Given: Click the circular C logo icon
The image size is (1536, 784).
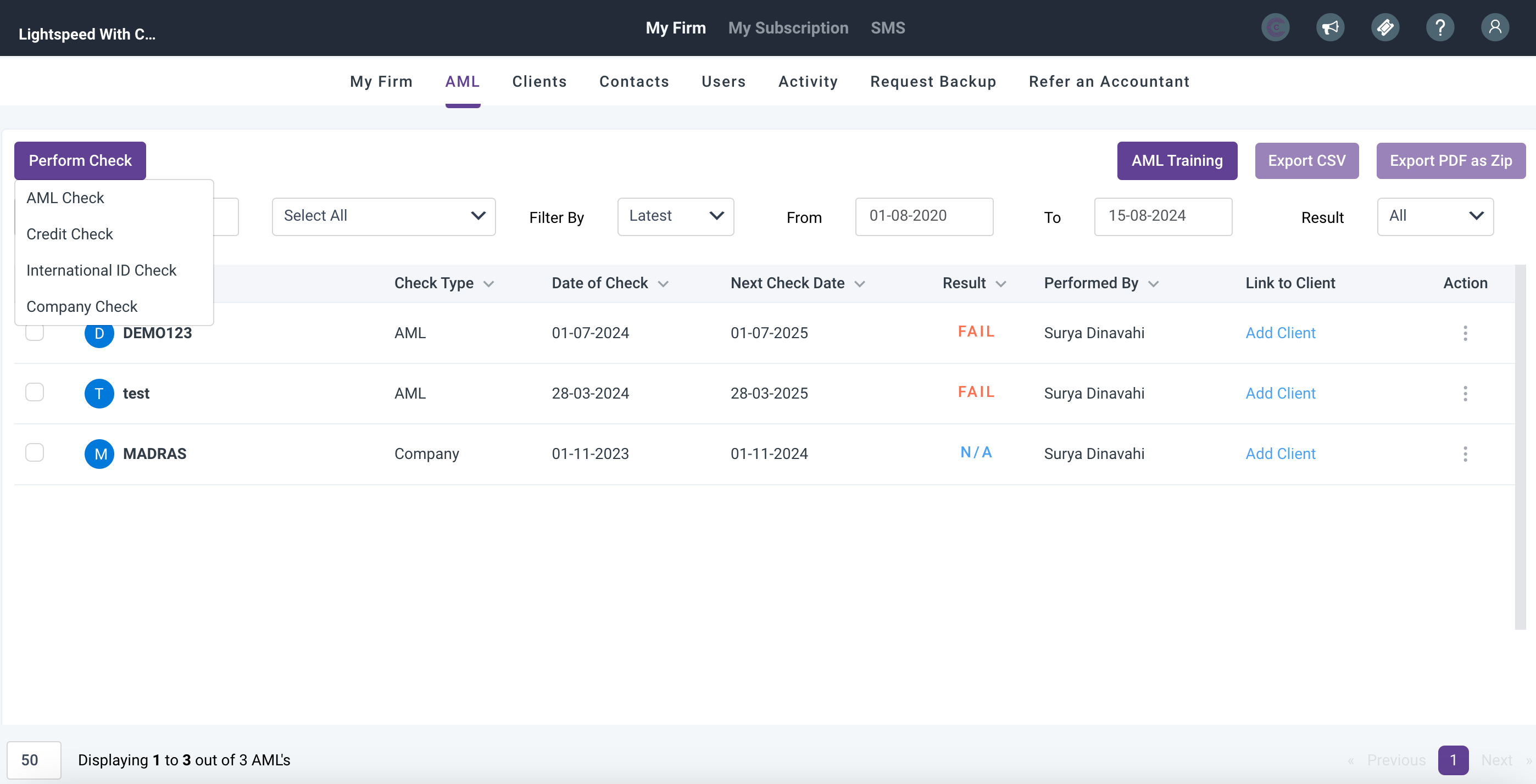Looking at the screenshot, I should click(x=1275, y=27).
